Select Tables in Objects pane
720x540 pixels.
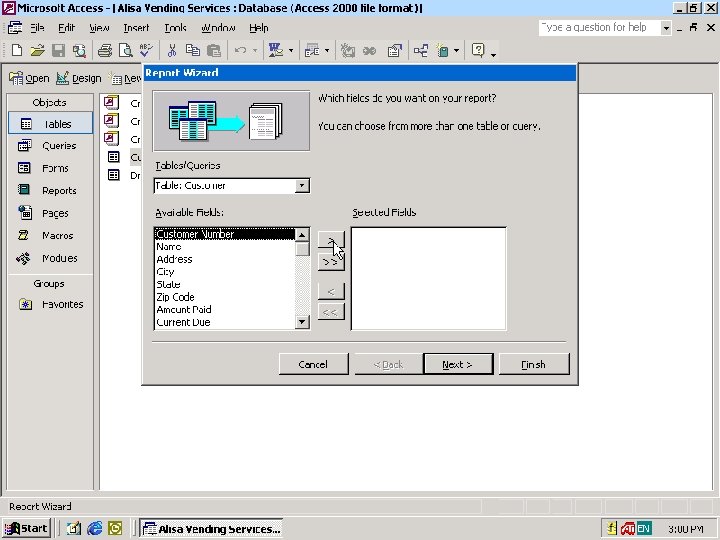51,124
